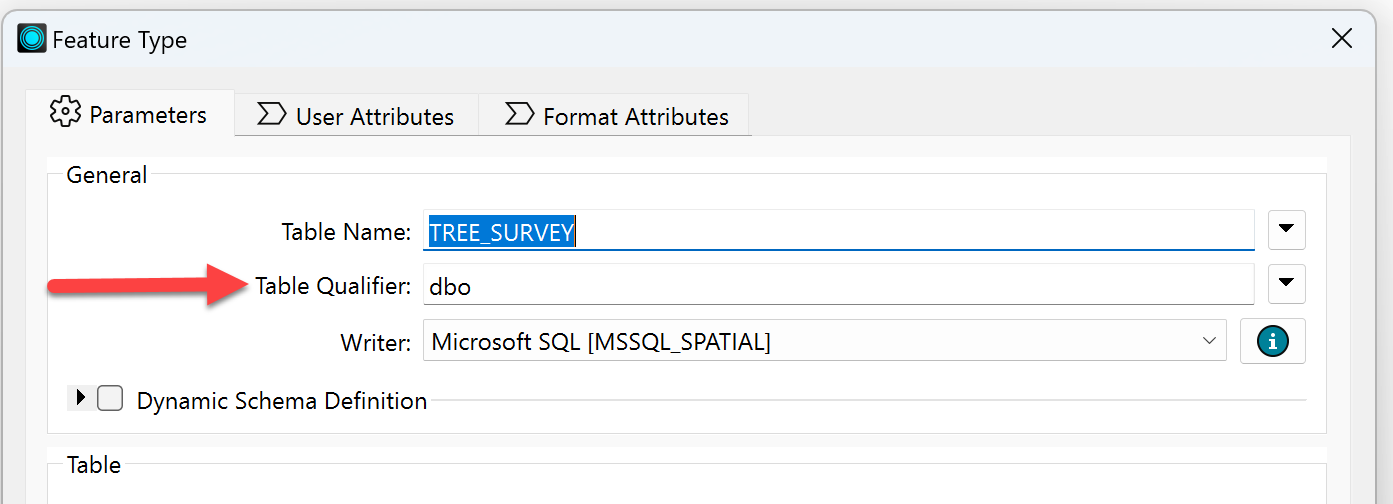
Task: Click the Table Qualifier label
Action: (333, 286)
